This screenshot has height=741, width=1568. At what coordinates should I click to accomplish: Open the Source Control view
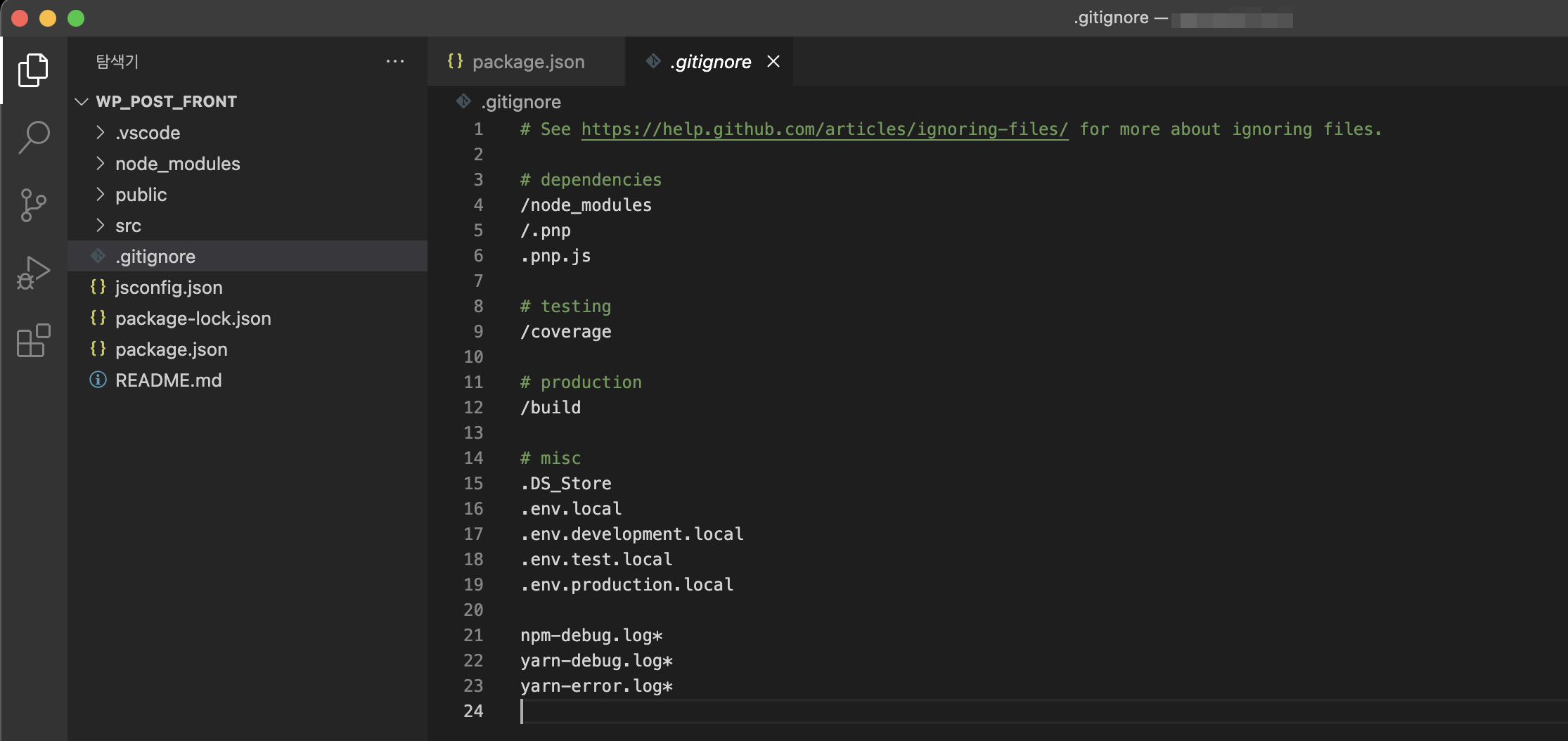coord(33,205)
